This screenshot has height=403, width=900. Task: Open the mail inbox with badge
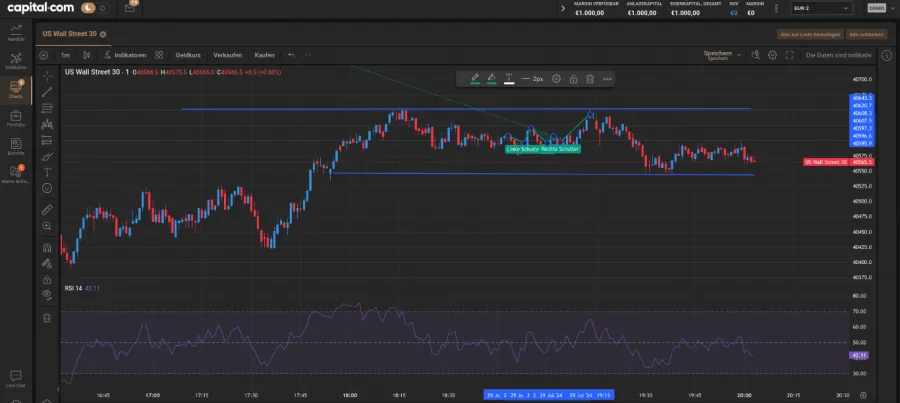point(130,7)
